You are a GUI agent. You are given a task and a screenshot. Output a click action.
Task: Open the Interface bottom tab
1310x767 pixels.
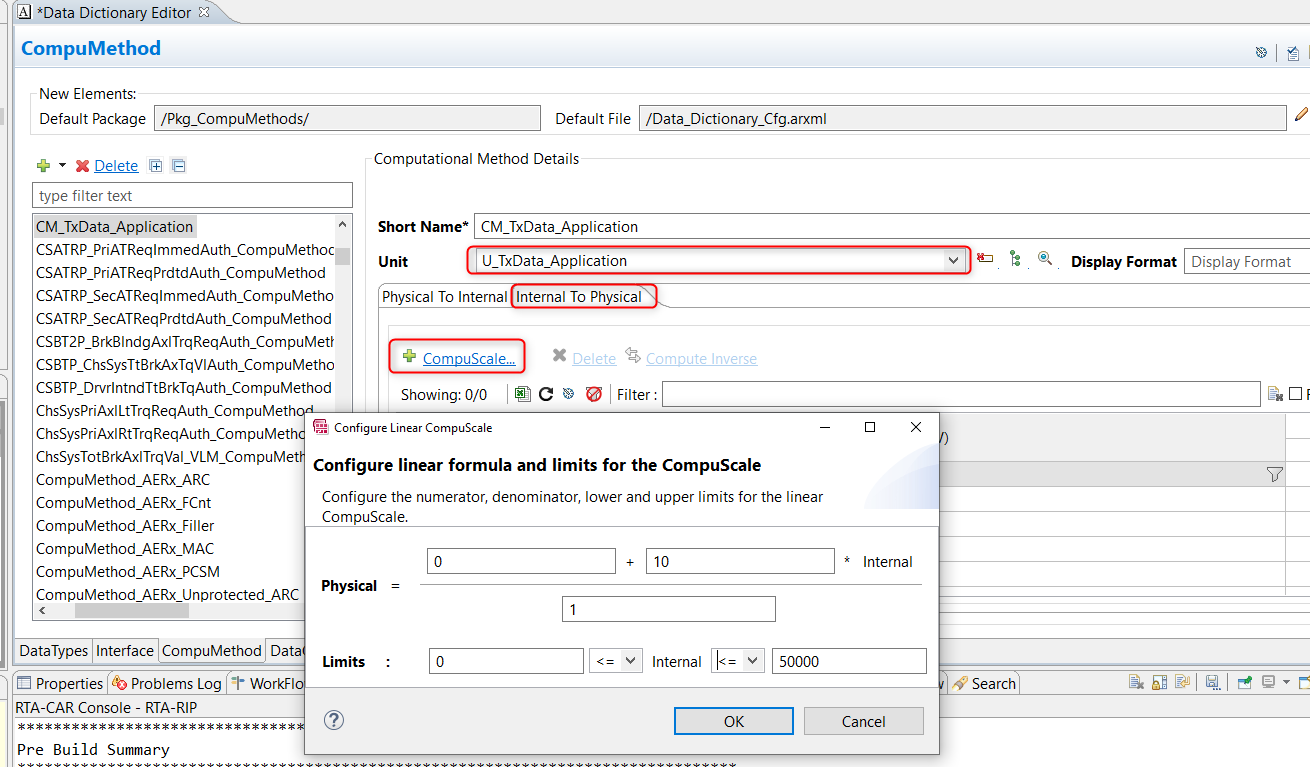tap(125, 651)
